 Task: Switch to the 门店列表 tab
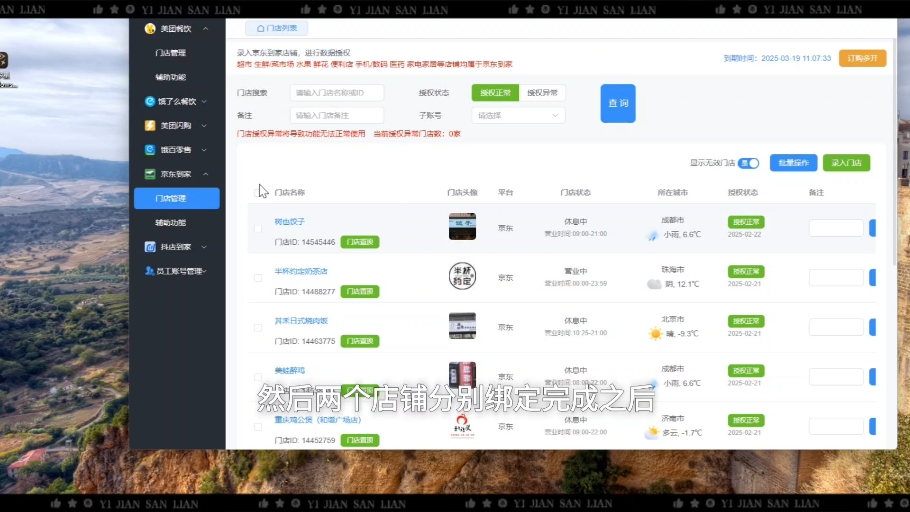[277, 28]
